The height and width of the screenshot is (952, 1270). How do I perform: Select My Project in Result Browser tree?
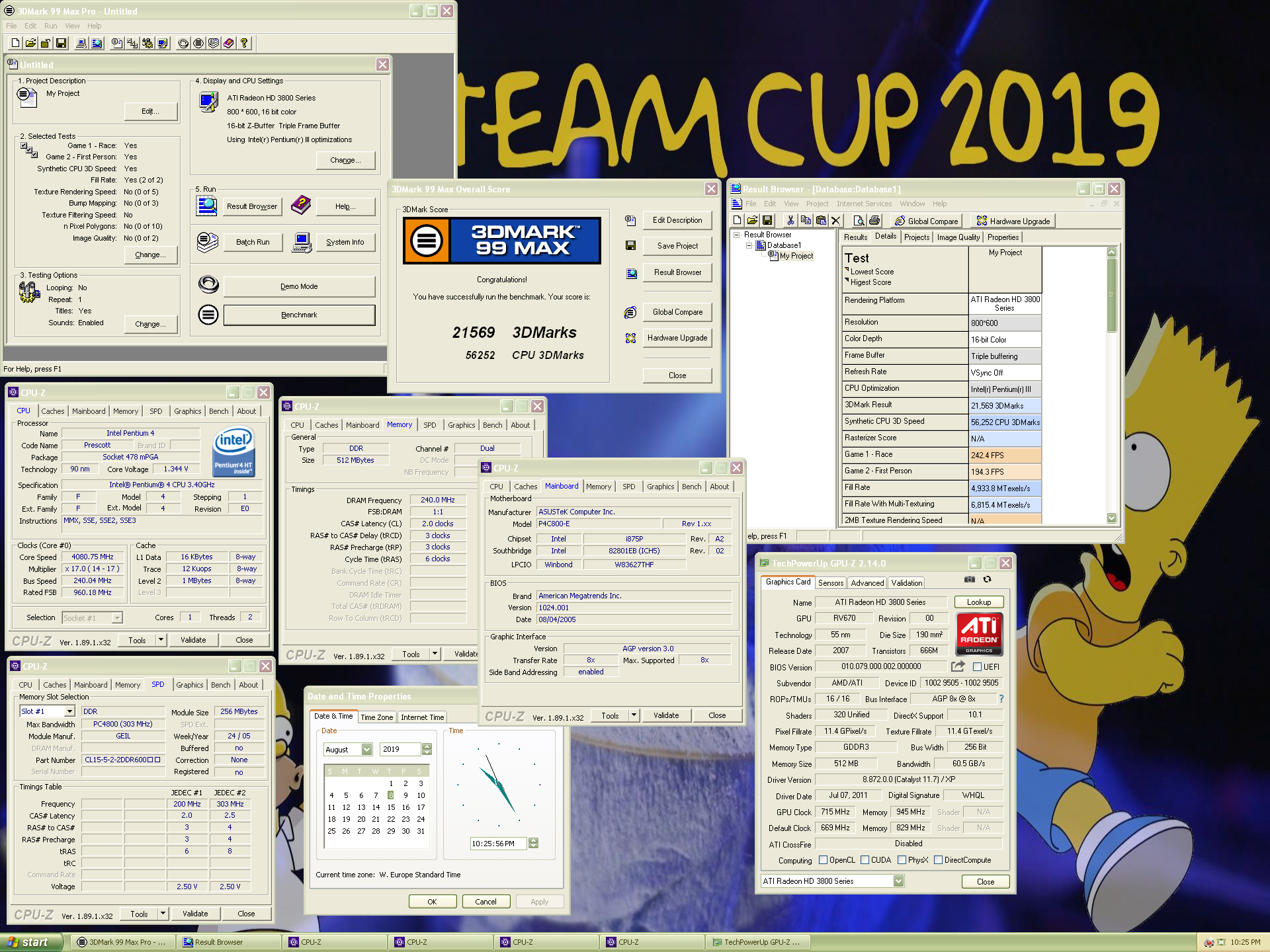(796, 256)
